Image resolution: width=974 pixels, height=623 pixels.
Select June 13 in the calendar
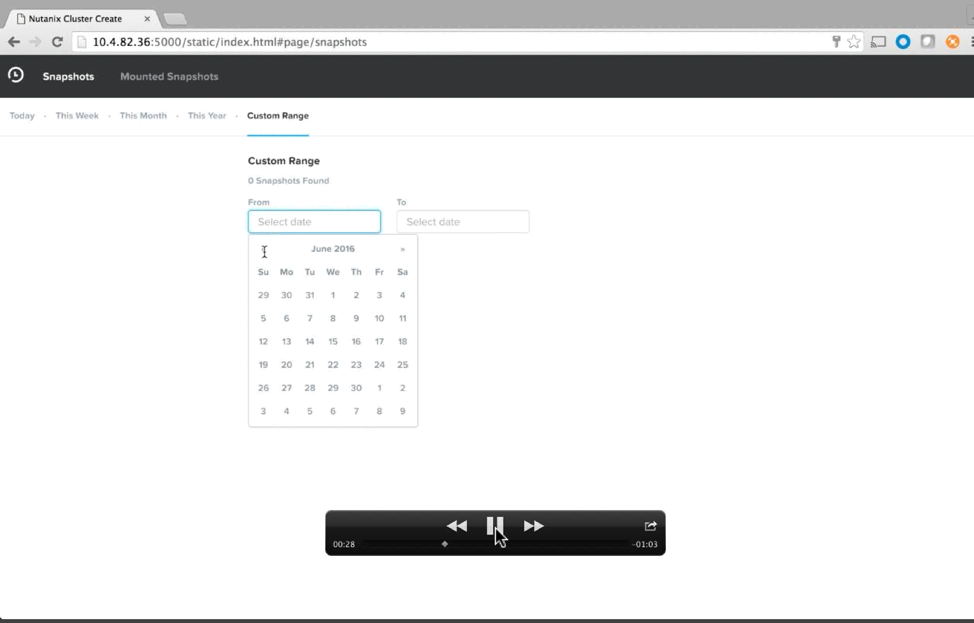(286, 342)
